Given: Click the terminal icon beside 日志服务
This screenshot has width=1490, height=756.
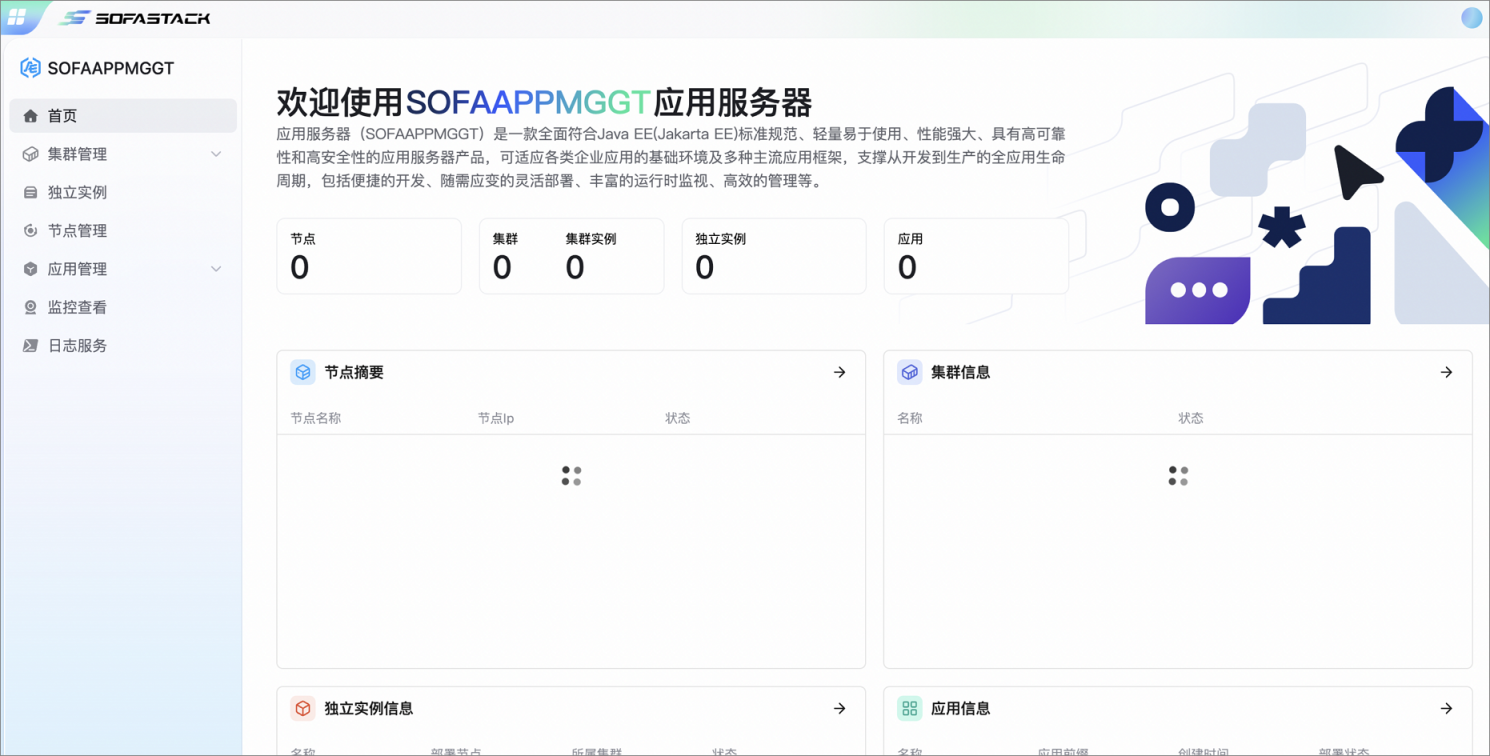Looking at the screenshot, I should coord(30,346).
